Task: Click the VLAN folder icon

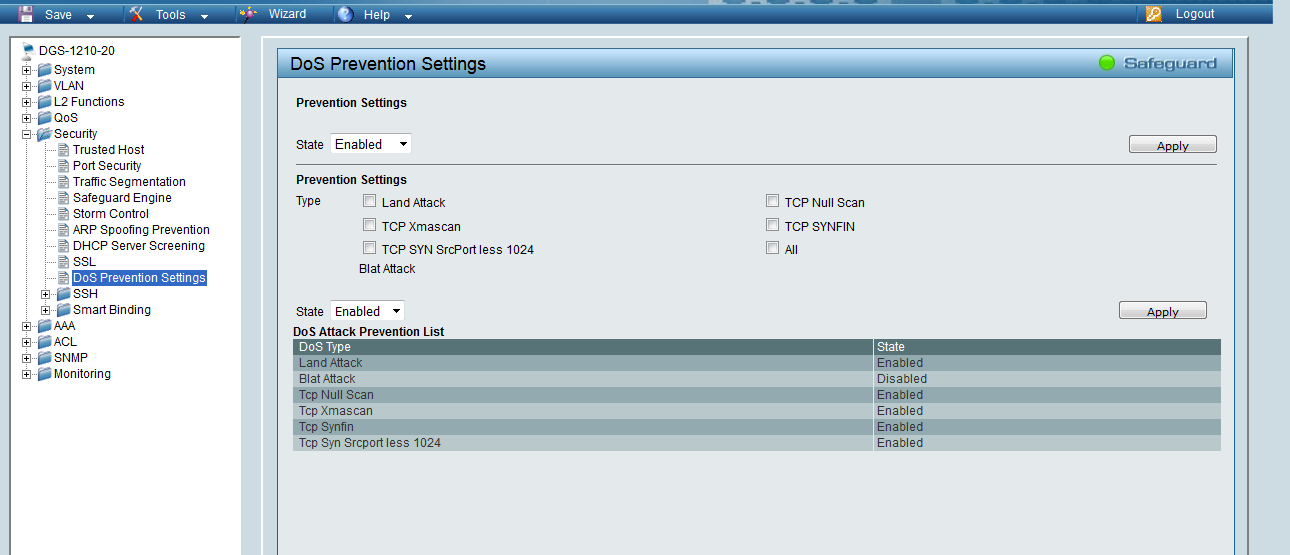Action: pyautogui.click(x=44, y=86)
